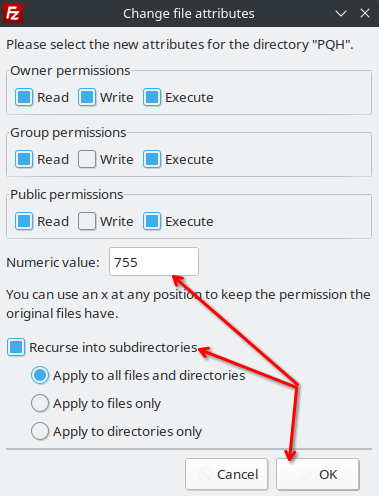Confirm the attributes with OK button
379x496 pixels.
tap(318, 474)
